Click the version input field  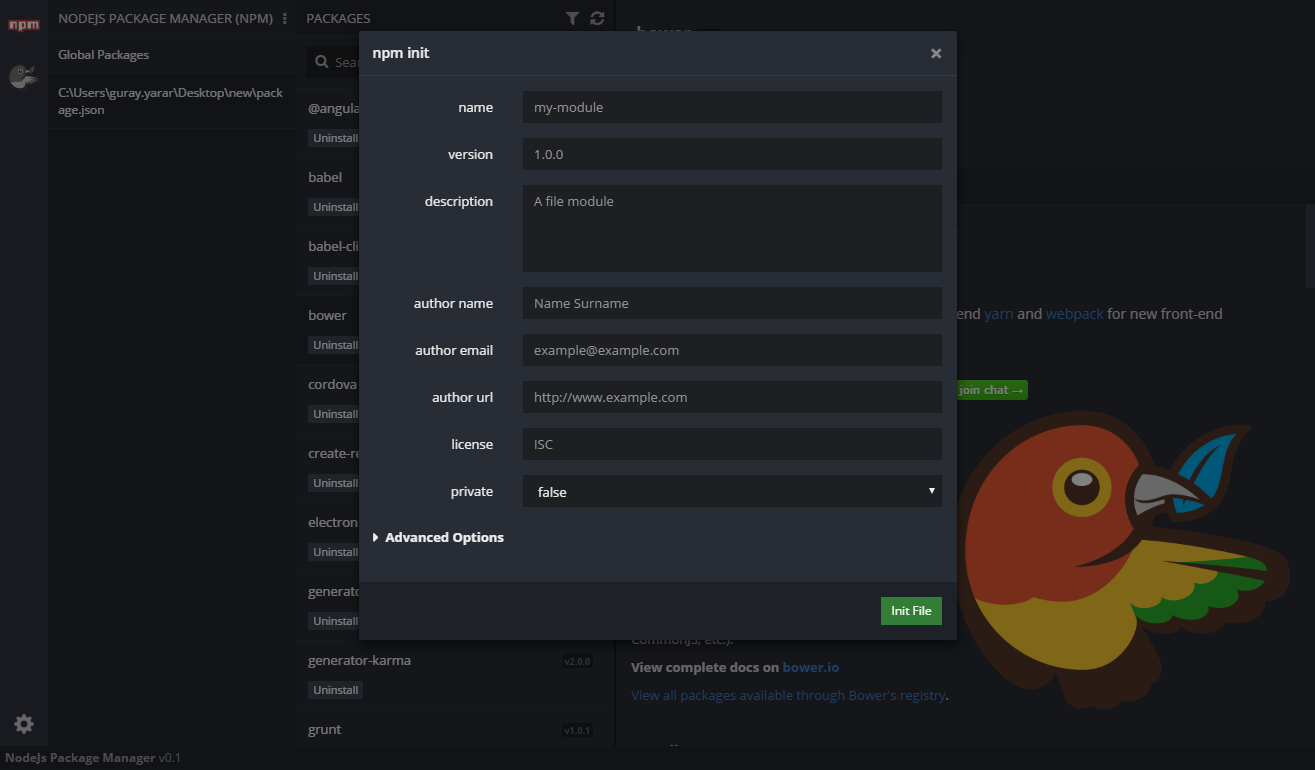pos(732,154)
